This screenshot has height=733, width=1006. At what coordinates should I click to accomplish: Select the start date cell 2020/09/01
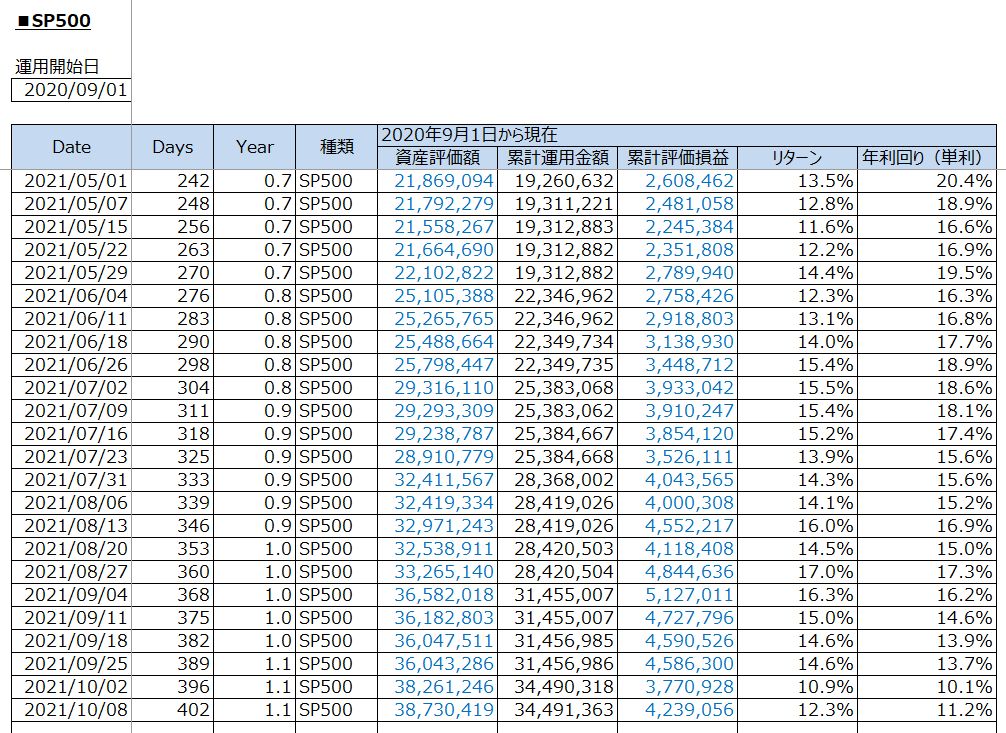(x=70, y=90)
